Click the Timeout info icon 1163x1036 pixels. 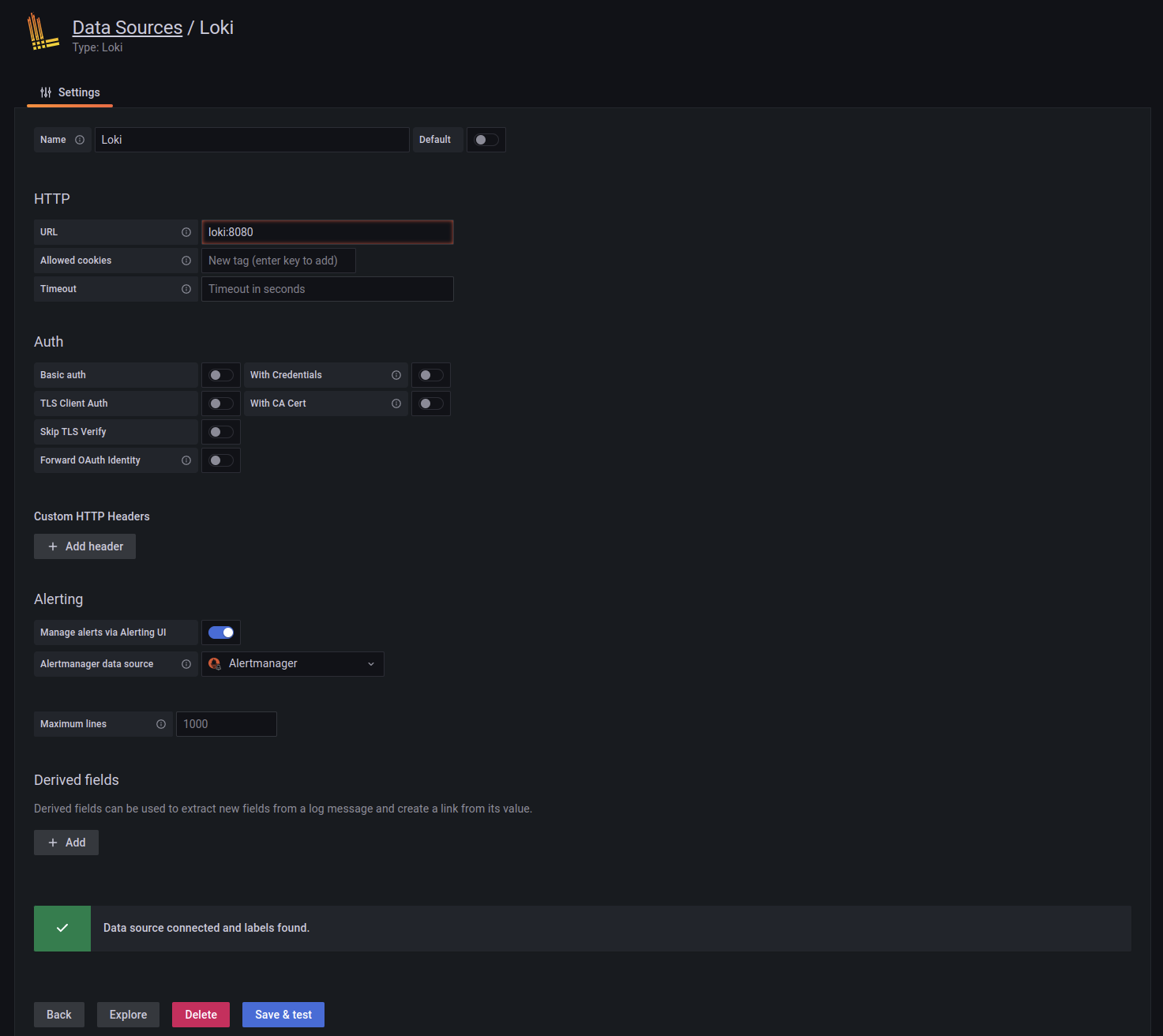[x=186, y=288]
